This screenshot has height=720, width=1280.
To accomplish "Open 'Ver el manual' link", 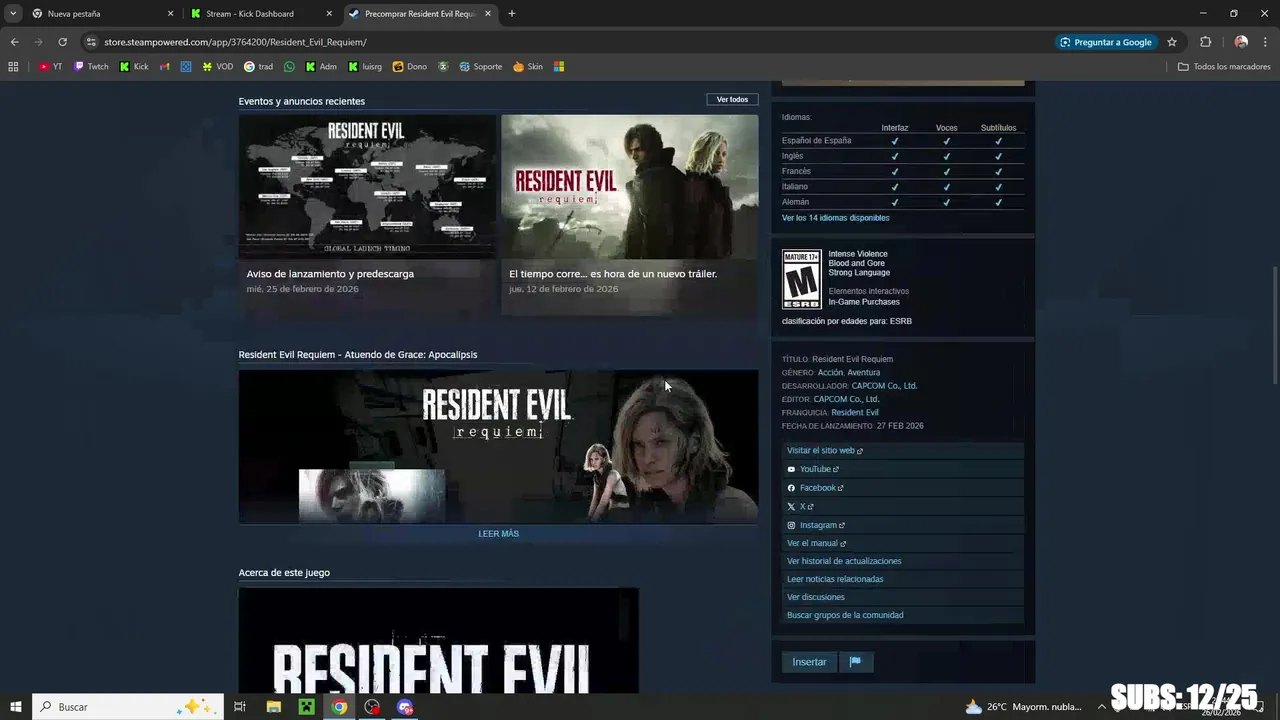I will point(816,543).
